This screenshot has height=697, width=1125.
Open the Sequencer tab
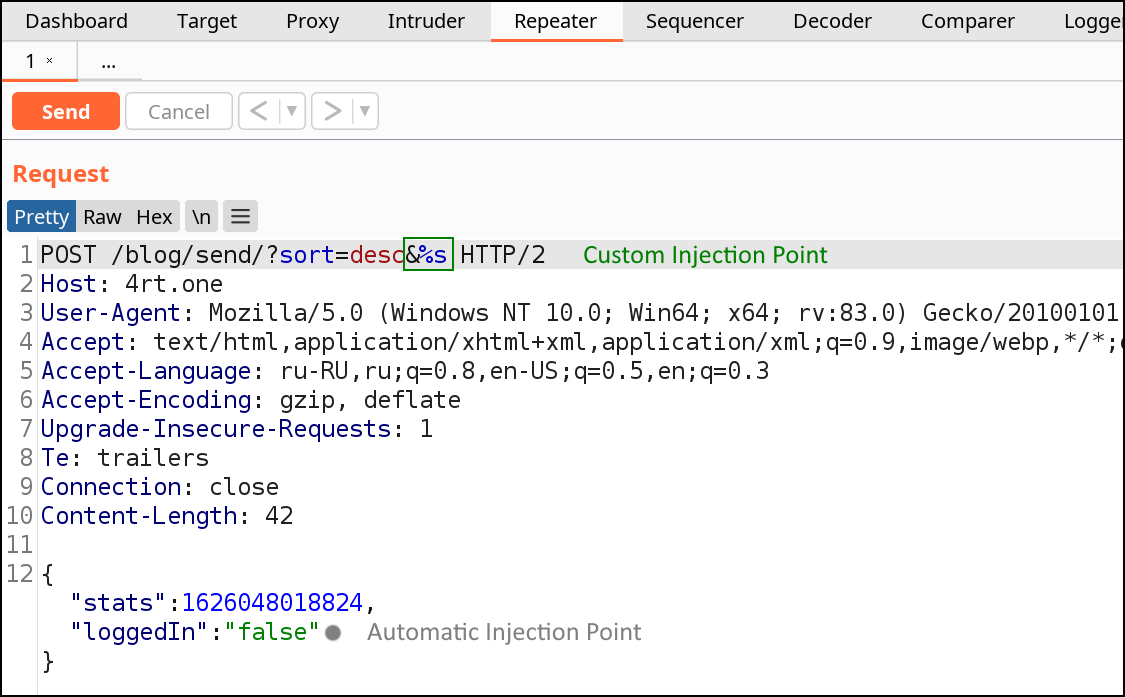(695, 22)
